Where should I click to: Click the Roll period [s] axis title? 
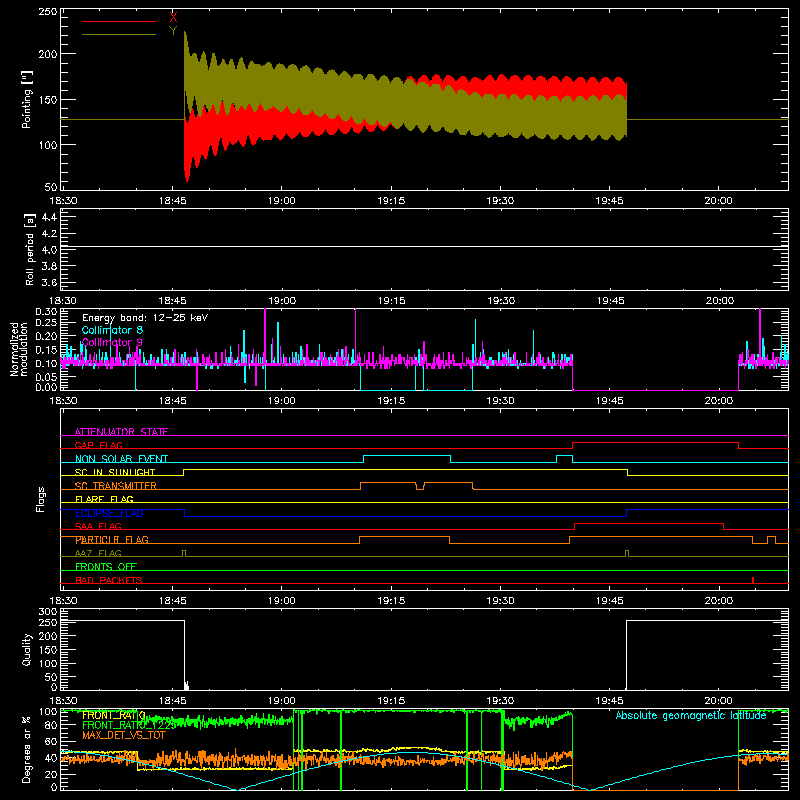coord(30,249)
